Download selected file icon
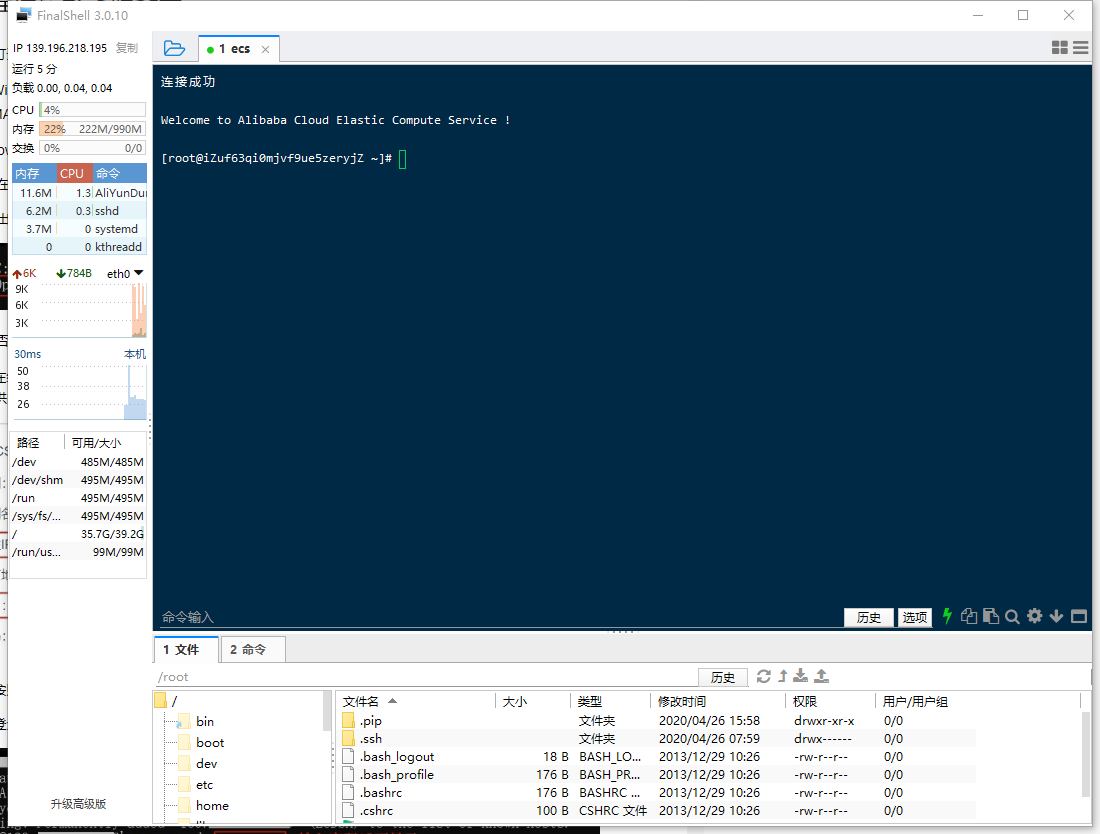This screenshot has height=834, width=1100. [800, 676]
